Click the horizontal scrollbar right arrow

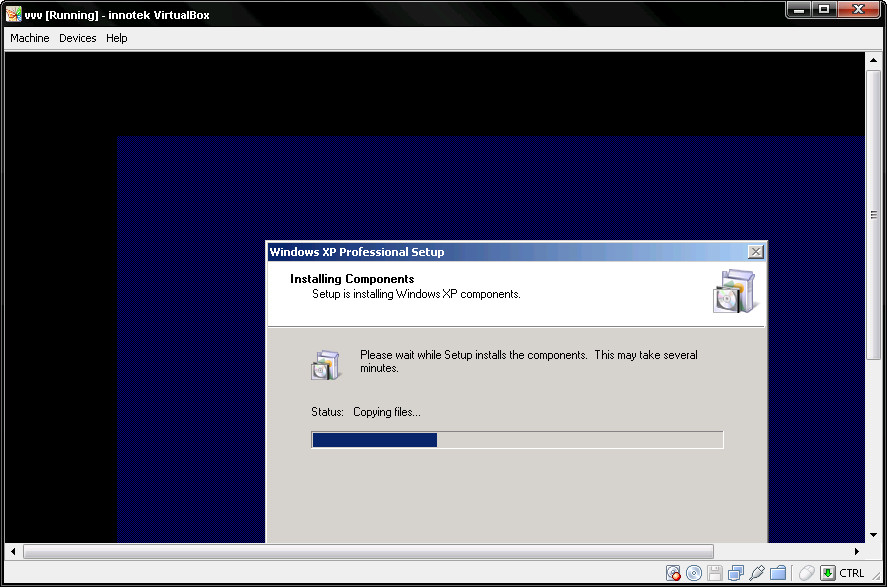coord(856,551)
